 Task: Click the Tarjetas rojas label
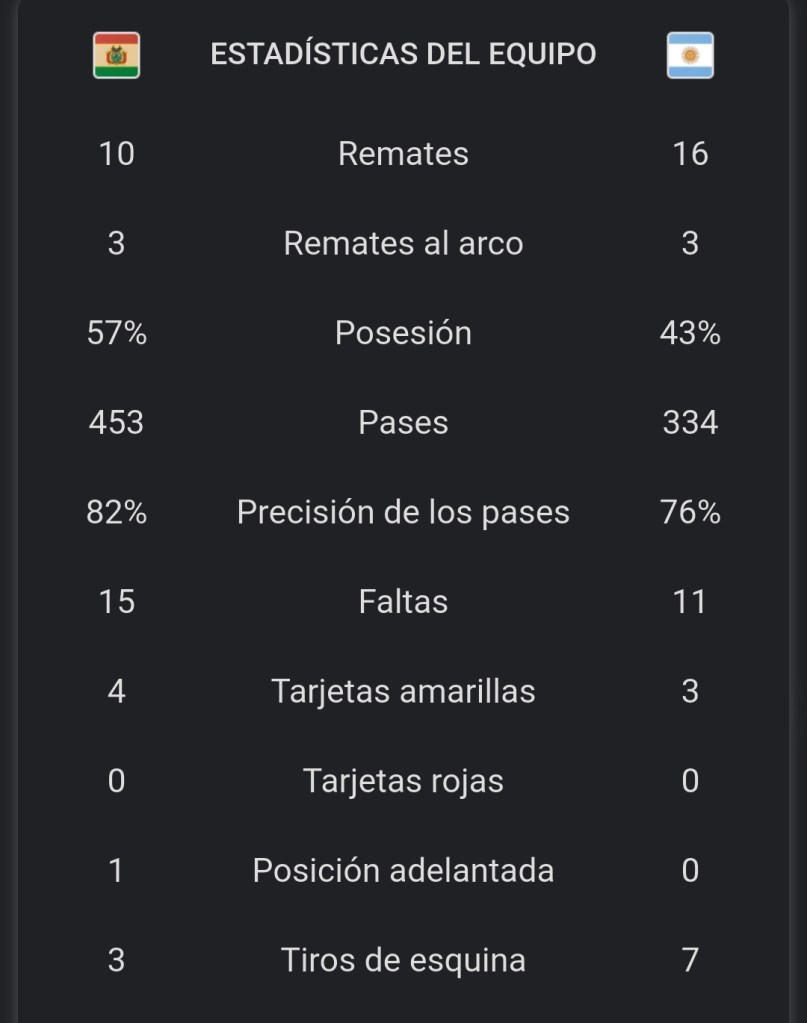(x=403, y=781)
